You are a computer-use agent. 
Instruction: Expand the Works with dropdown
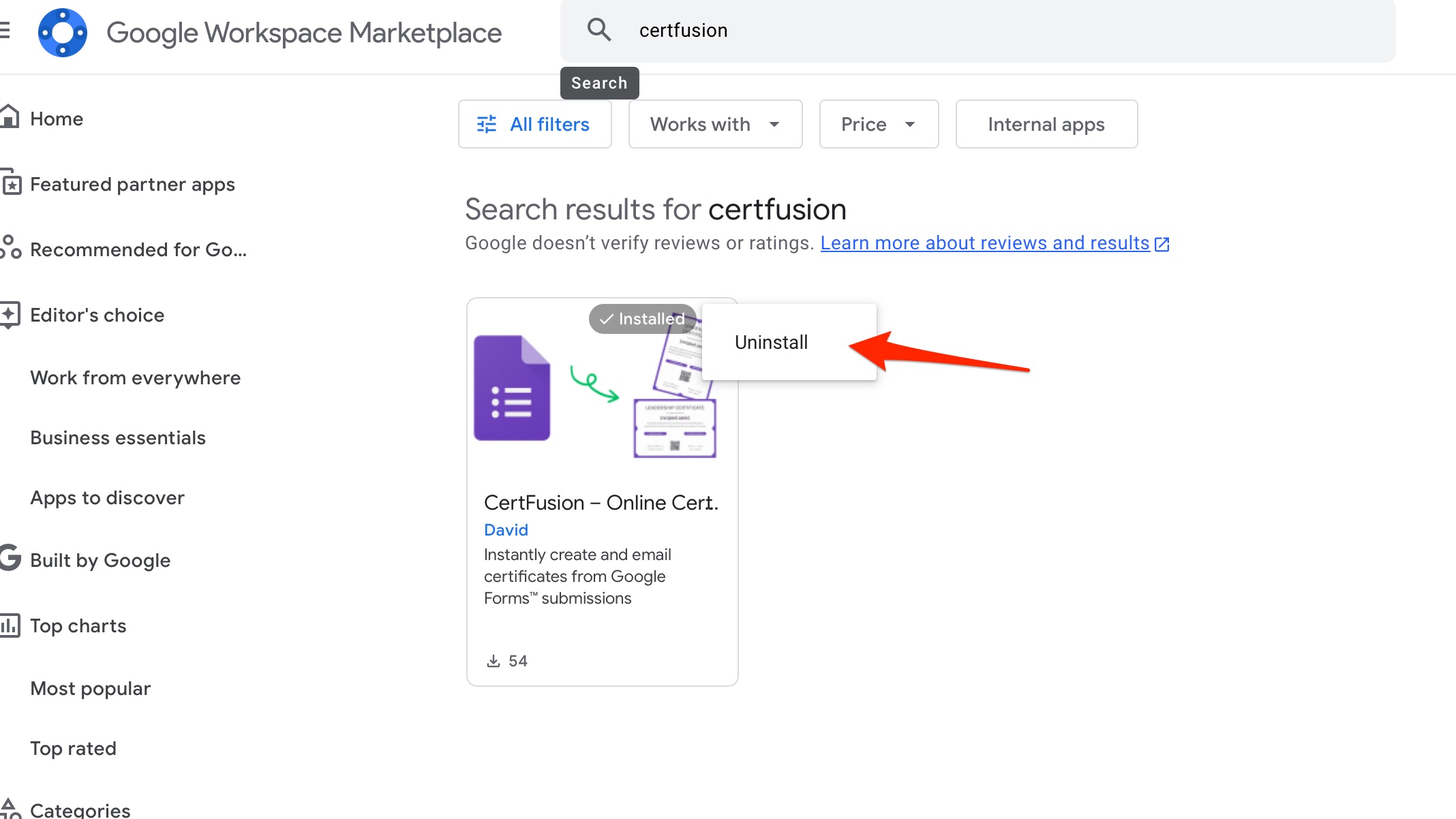click(x=714, y=124)
